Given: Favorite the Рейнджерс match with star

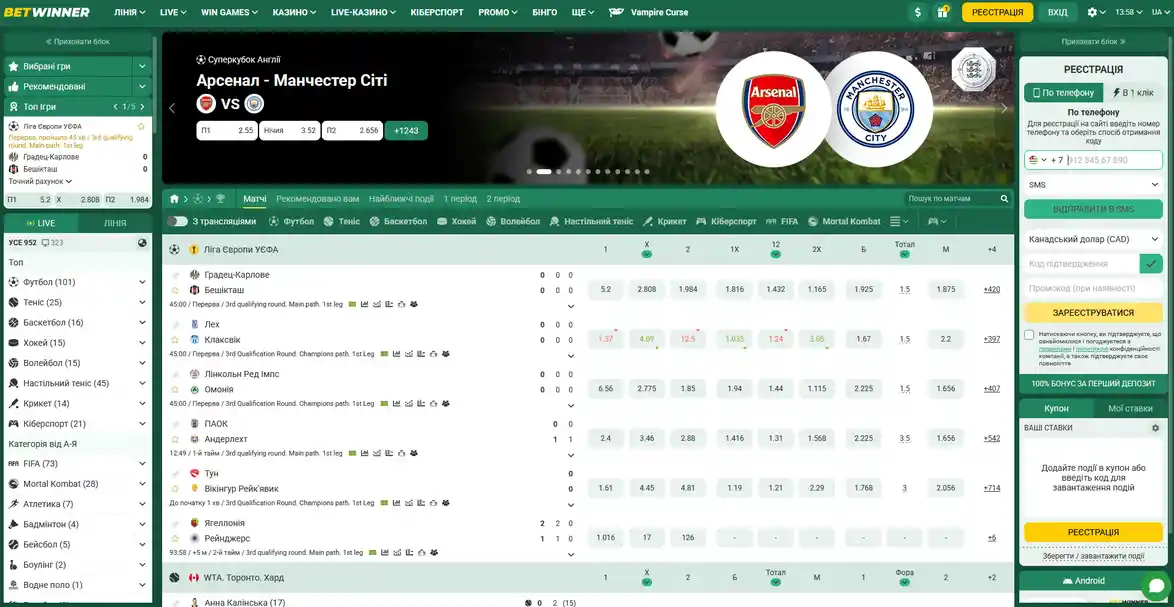Looking at the screenshot, I should 175,538.
